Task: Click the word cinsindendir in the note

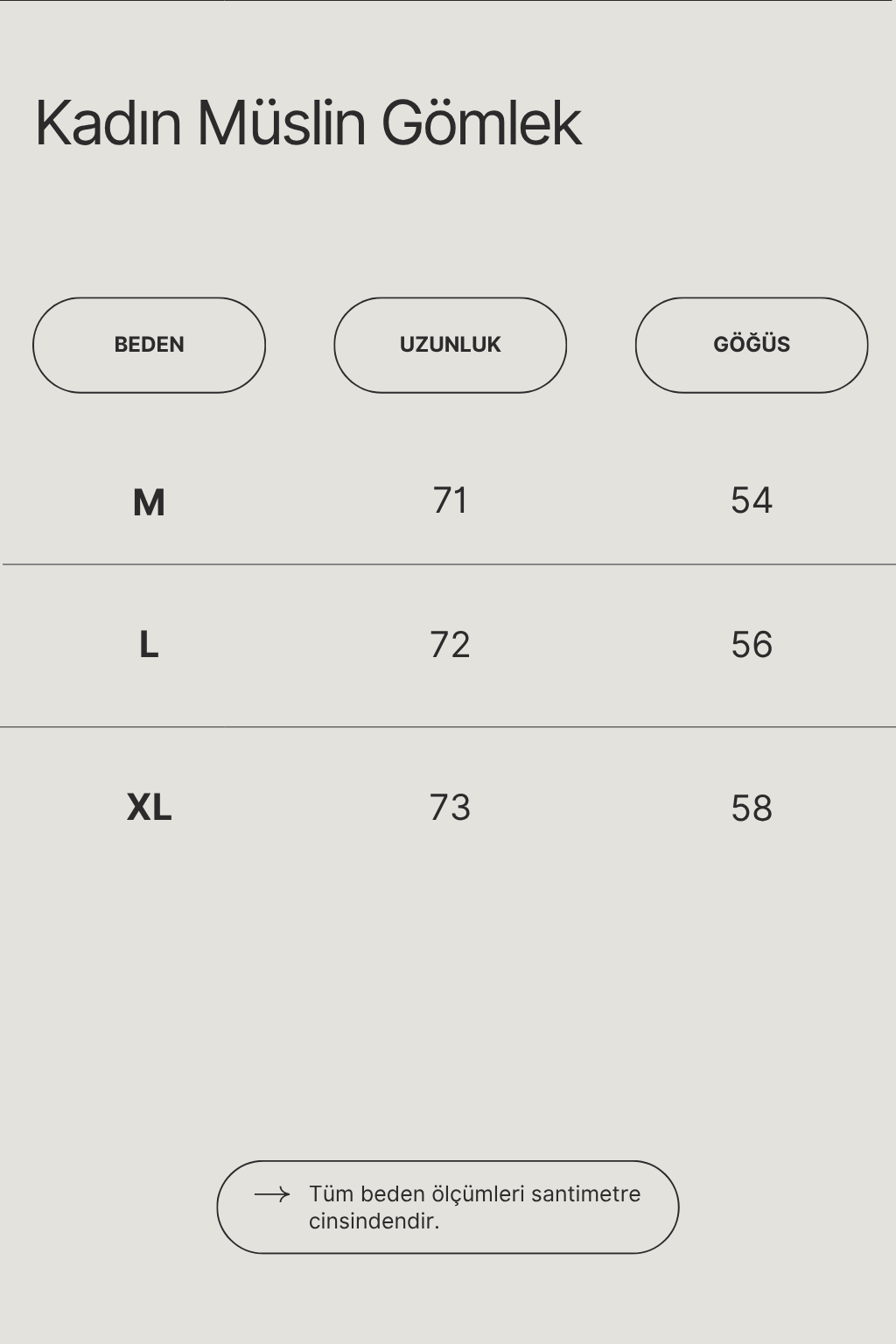Action: click(x=374, y=1221)
